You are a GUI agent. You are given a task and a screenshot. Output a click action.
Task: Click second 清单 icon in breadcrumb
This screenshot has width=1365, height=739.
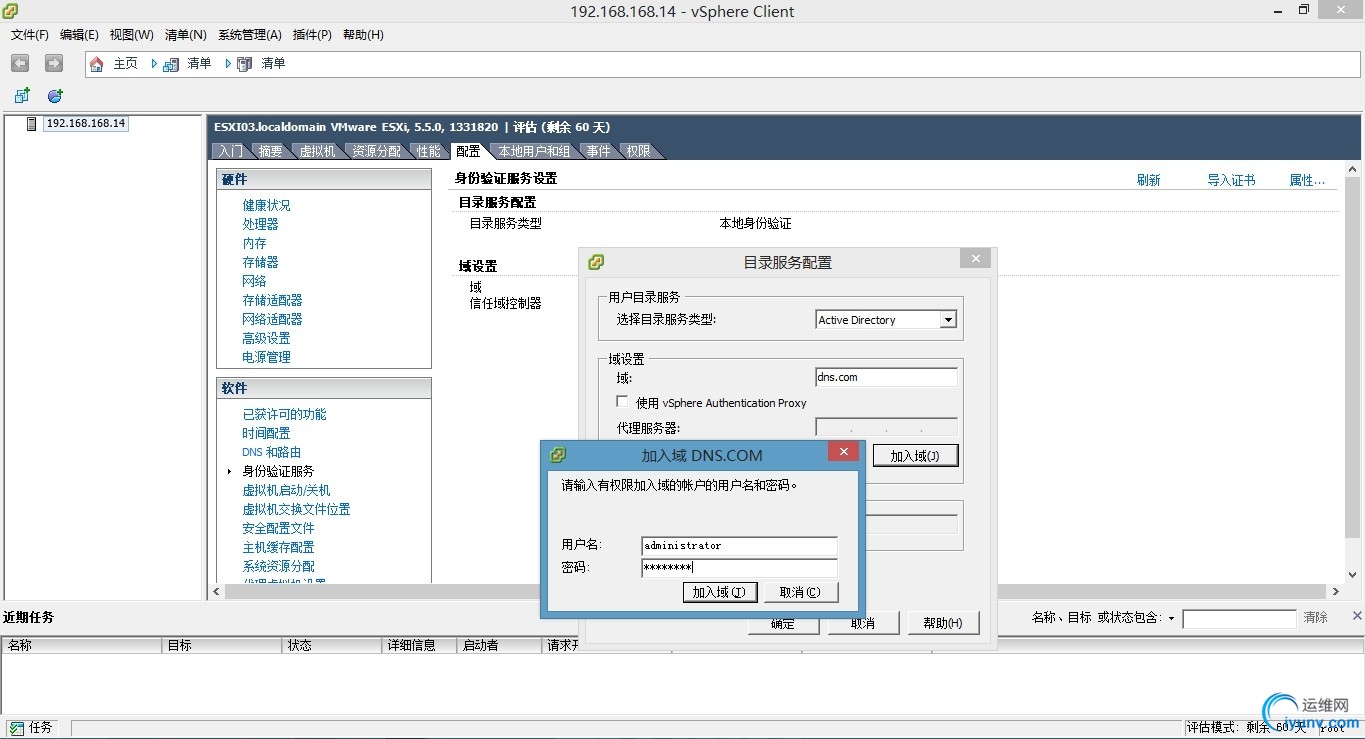click(245, 64)
